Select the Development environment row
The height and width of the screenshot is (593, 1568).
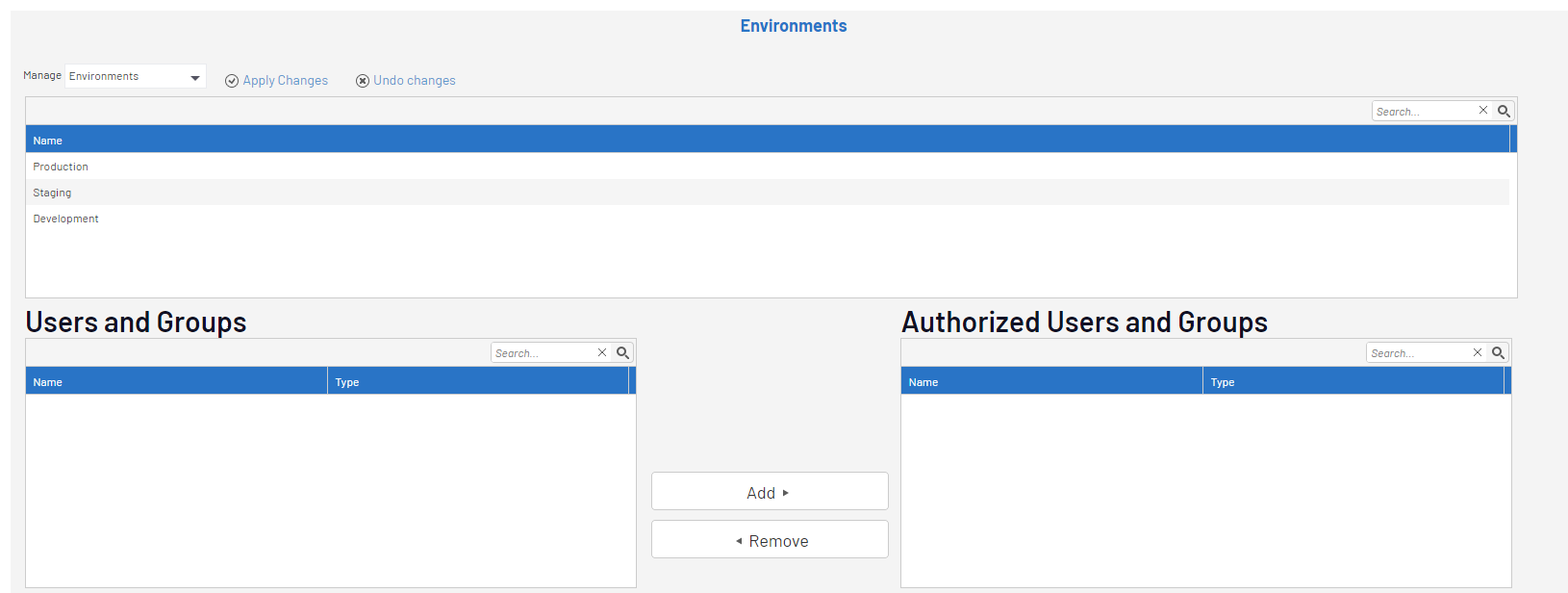pos(65,219)
